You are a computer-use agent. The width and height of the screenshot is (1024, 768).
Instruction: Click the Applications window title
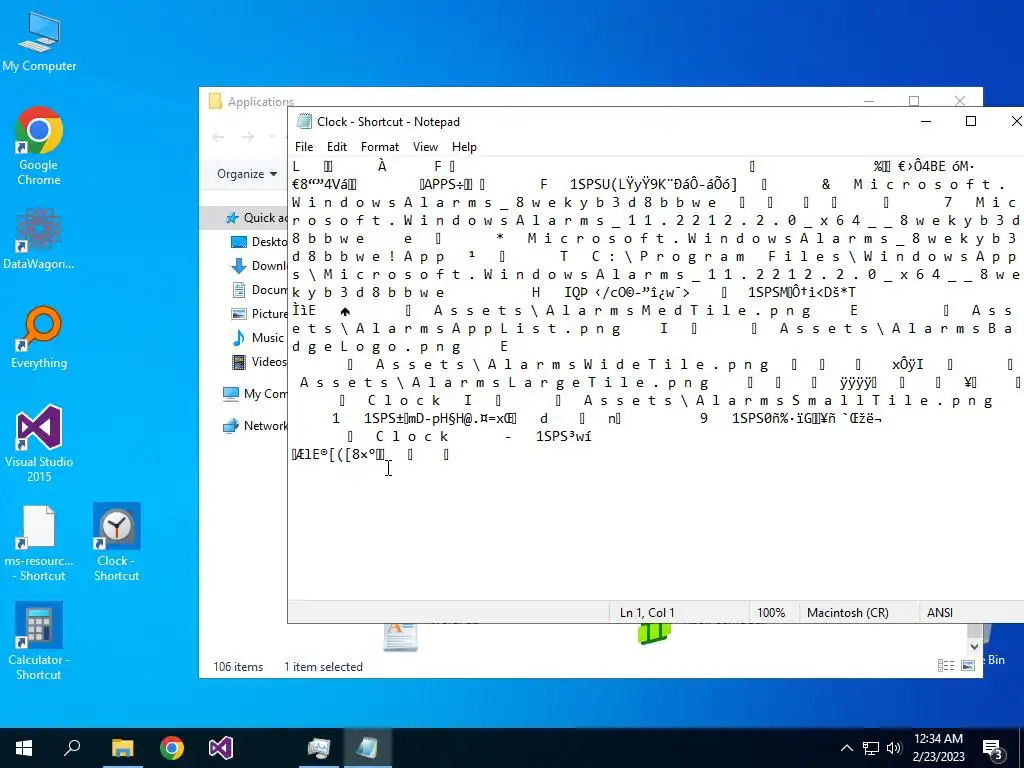261,102
